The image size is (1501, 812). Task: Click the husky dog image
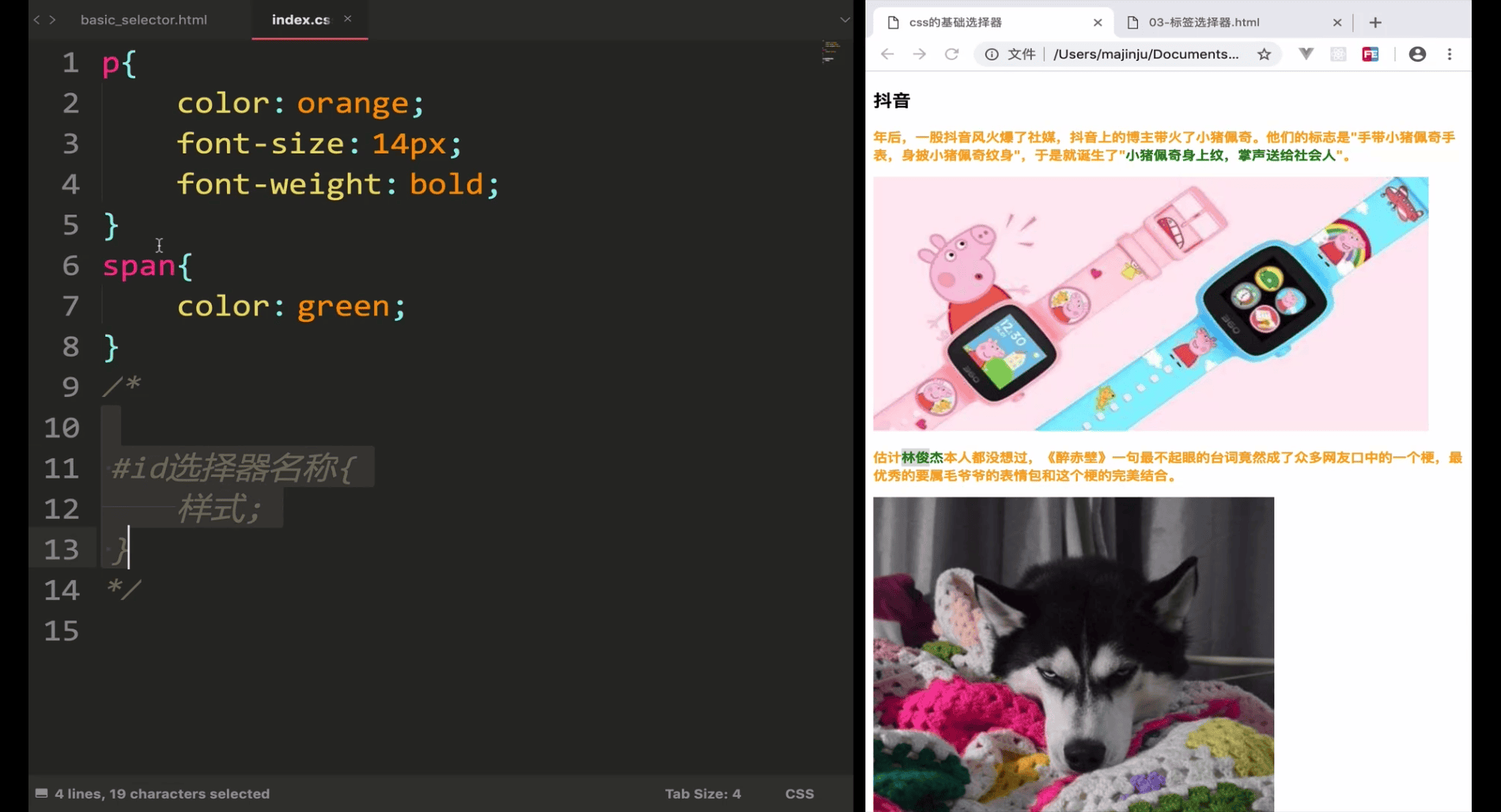pyautogui.click(x=1074, y=654)
